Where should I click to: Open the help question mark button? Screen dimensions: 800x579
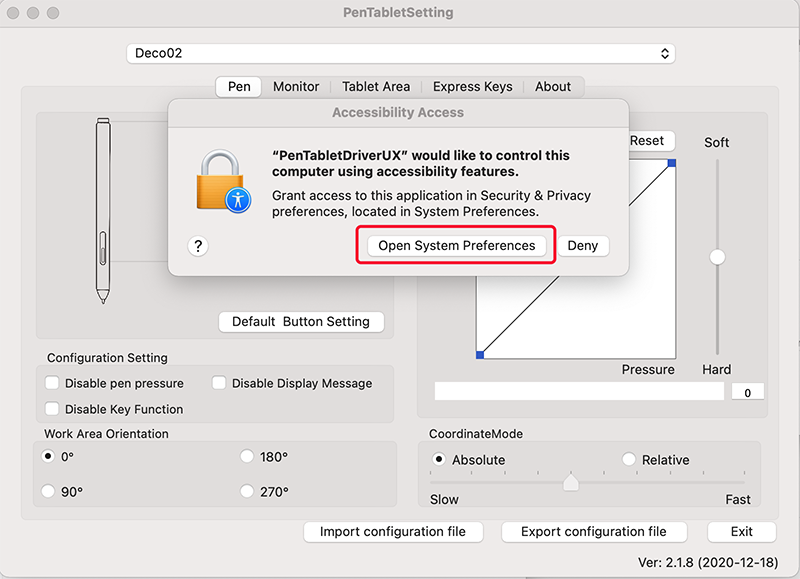click(198, 246)
